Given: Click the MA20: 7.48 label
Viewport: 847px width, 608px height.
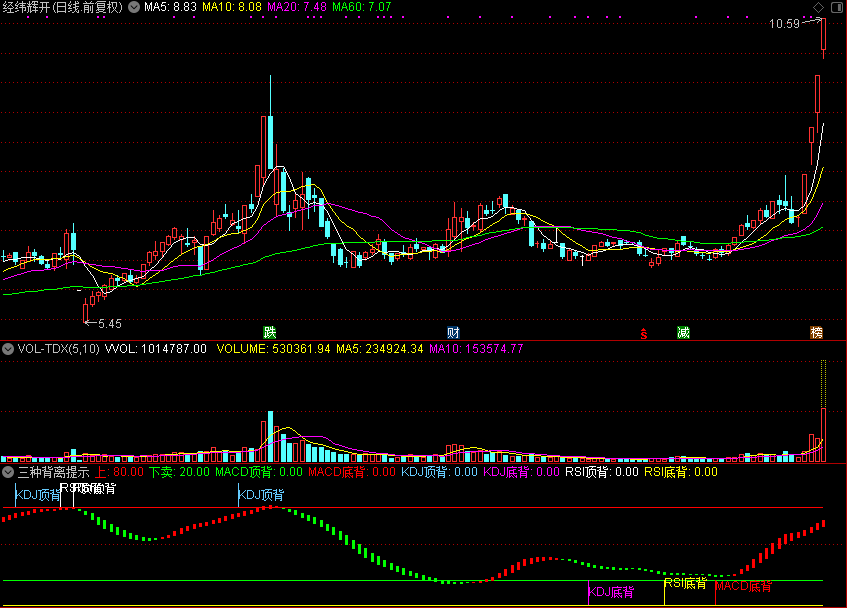Looking at the screenshot, I should (x=297, y=7).
